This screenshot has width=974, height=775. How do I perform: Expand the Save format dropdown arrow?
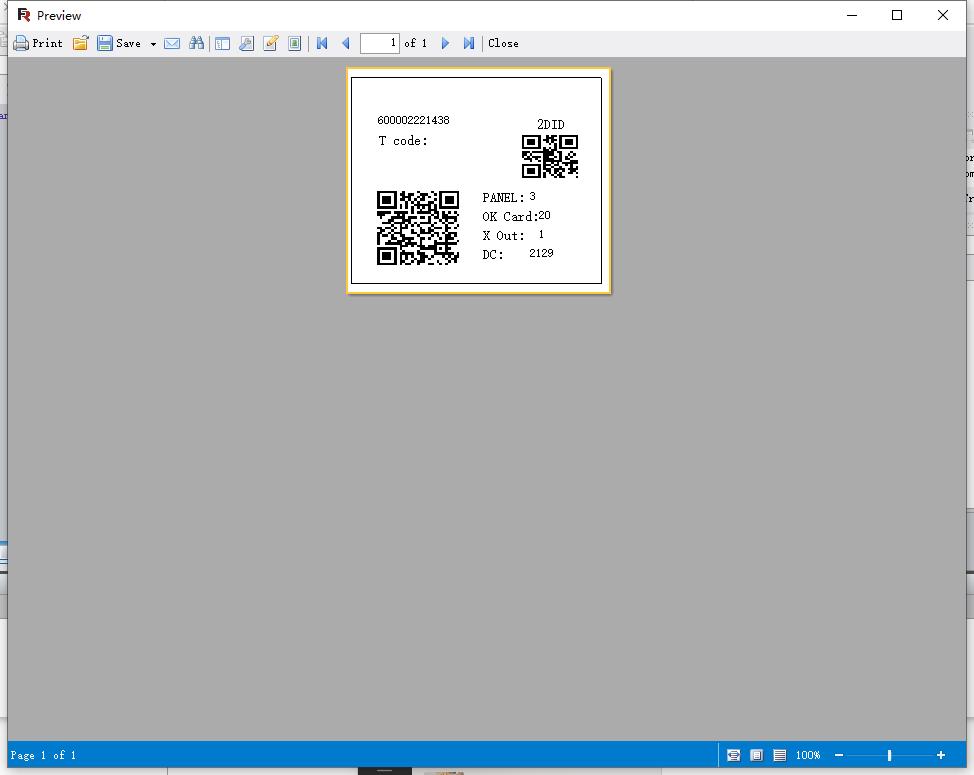click(x=153, y=44)
